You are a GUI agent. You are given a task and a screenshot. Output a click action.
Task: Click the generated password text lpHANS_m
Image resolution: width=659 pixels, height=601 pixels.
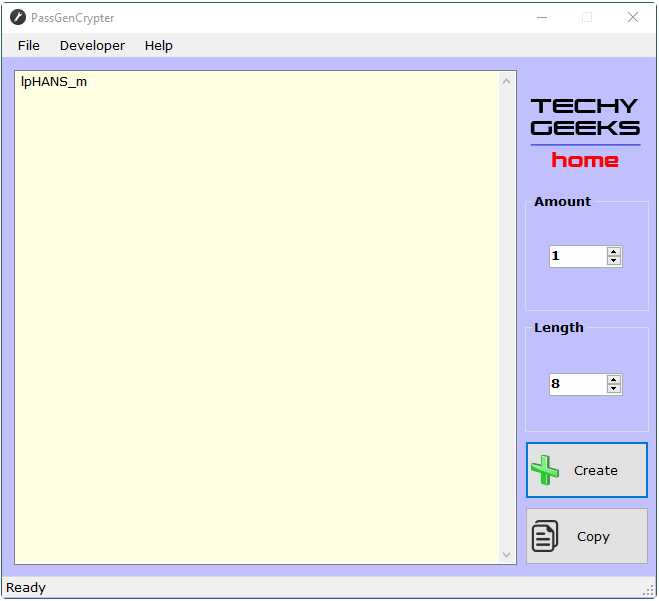click(54, 82)
